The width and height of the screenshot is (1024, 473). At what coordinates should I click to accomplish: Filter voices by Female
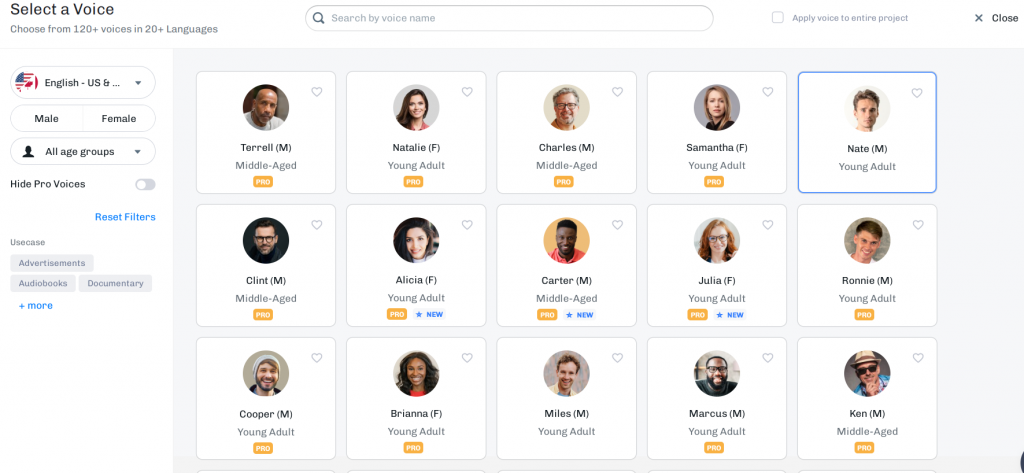(x=119, y=118)
